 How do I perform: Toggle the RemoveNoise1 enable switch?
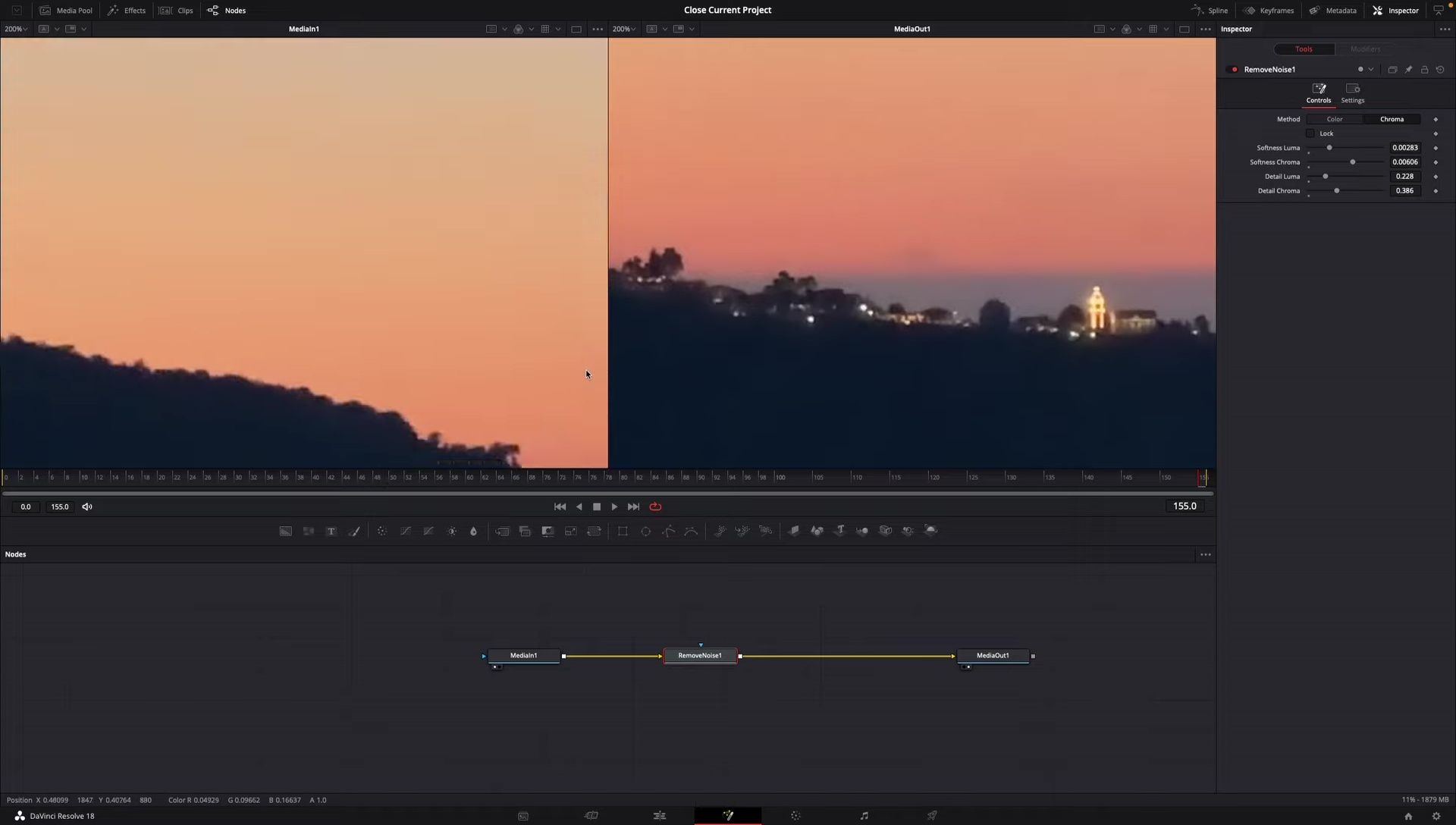(x=1234, y=70)
